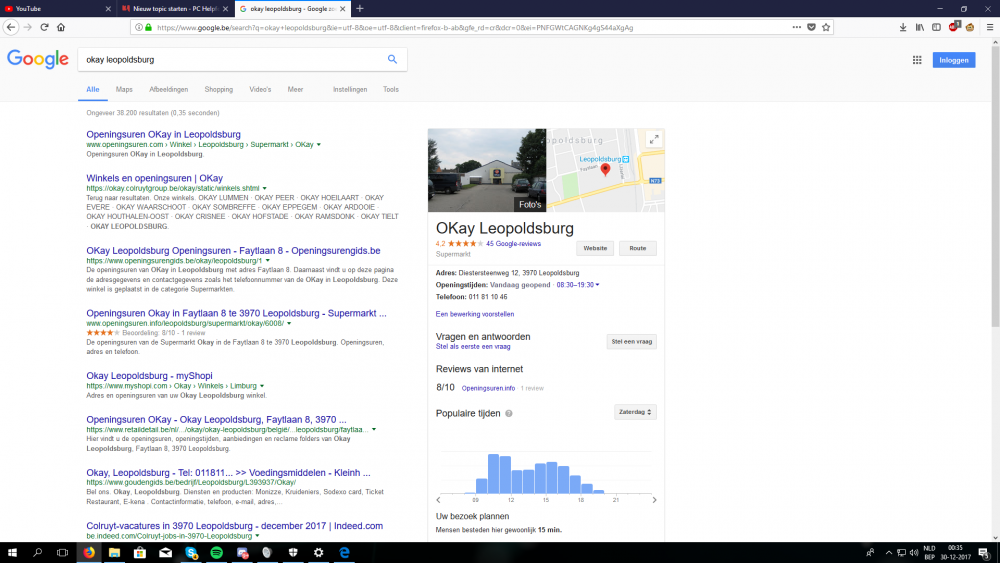Click the Firefox forward arrow
The width and height of the screenshot is (1000, 563).
tap(27, 27)
